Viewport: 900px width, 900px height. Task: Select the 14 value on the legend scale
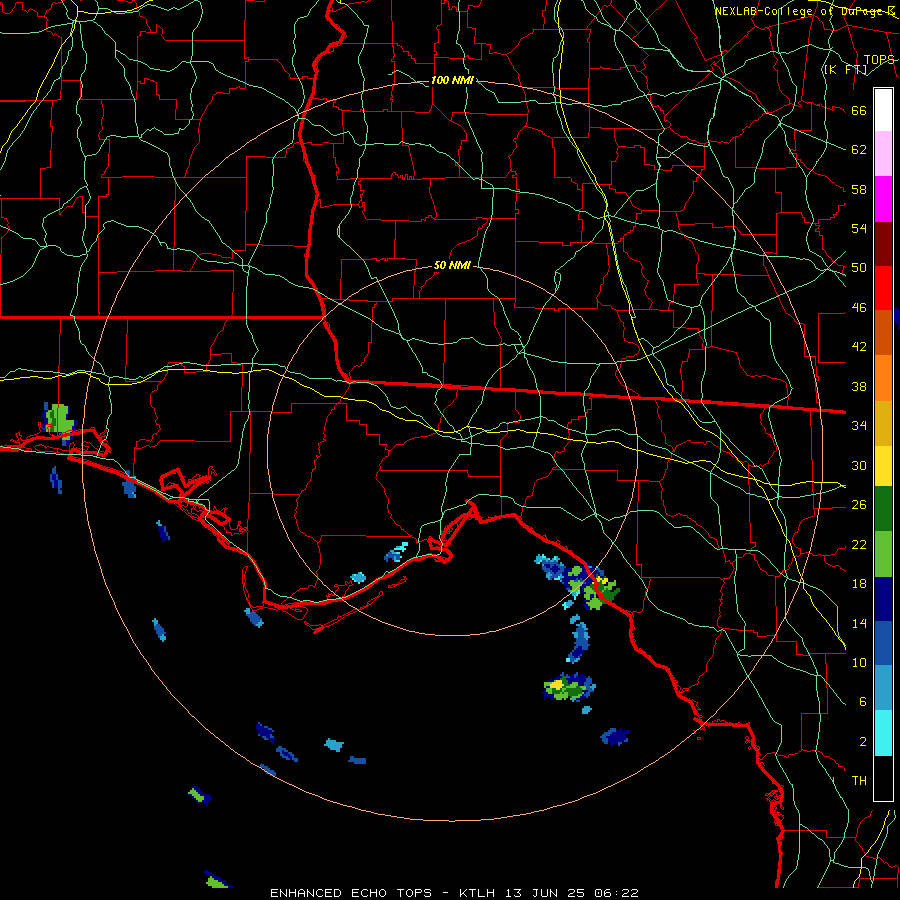(859, 623)
